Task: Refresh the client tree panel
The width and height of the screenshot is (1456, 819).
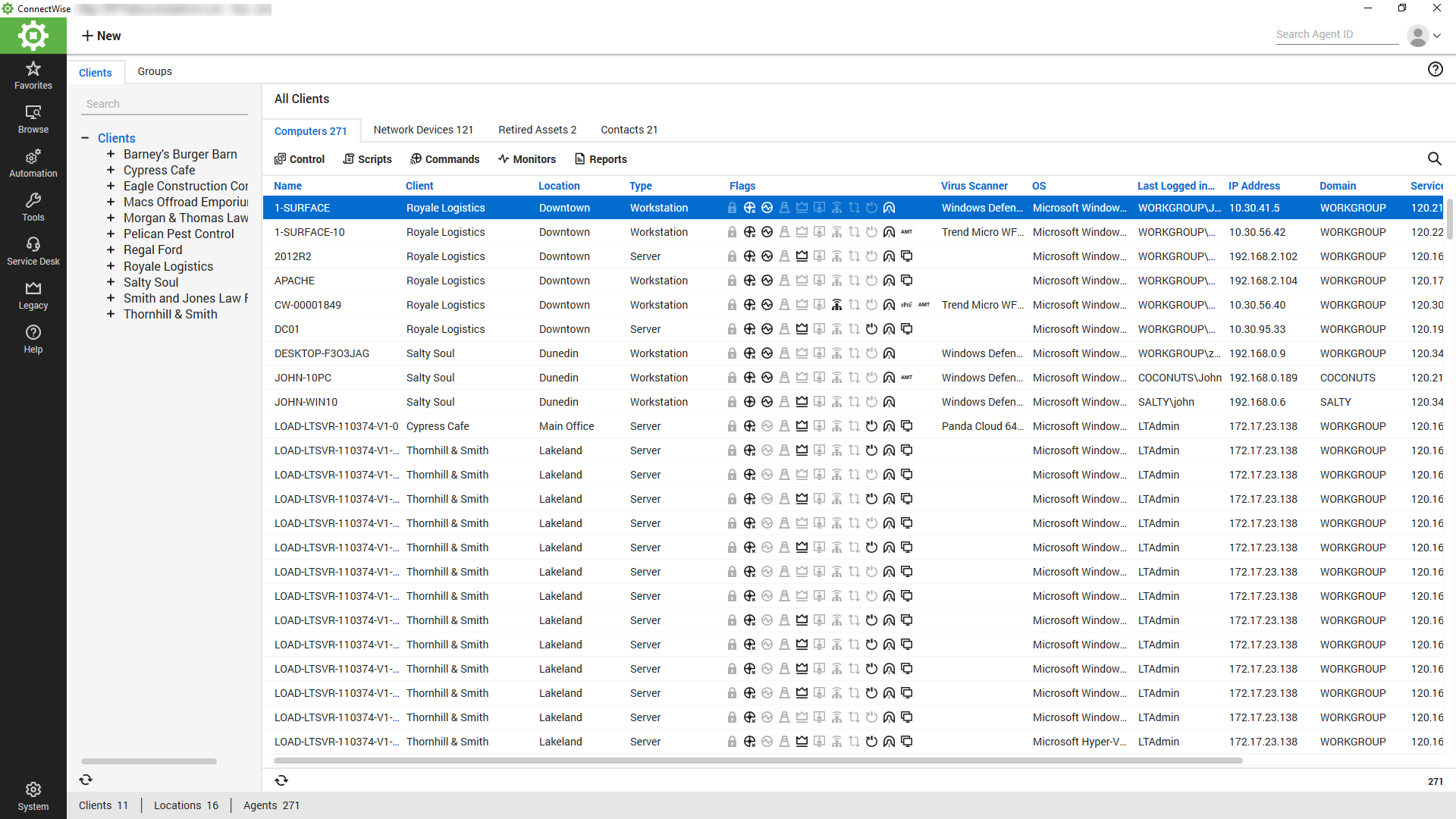Action: 86,780
